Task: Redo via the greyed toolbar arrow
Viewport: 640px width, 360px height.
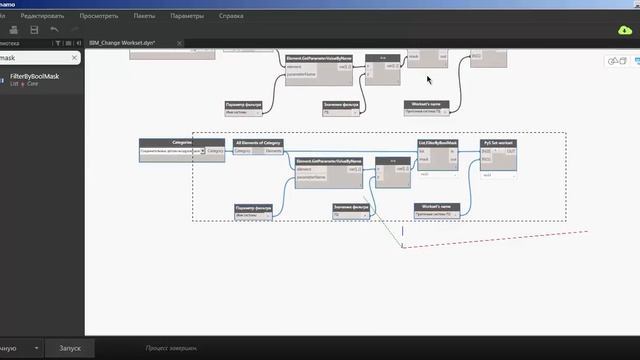Action: point(75,29)
